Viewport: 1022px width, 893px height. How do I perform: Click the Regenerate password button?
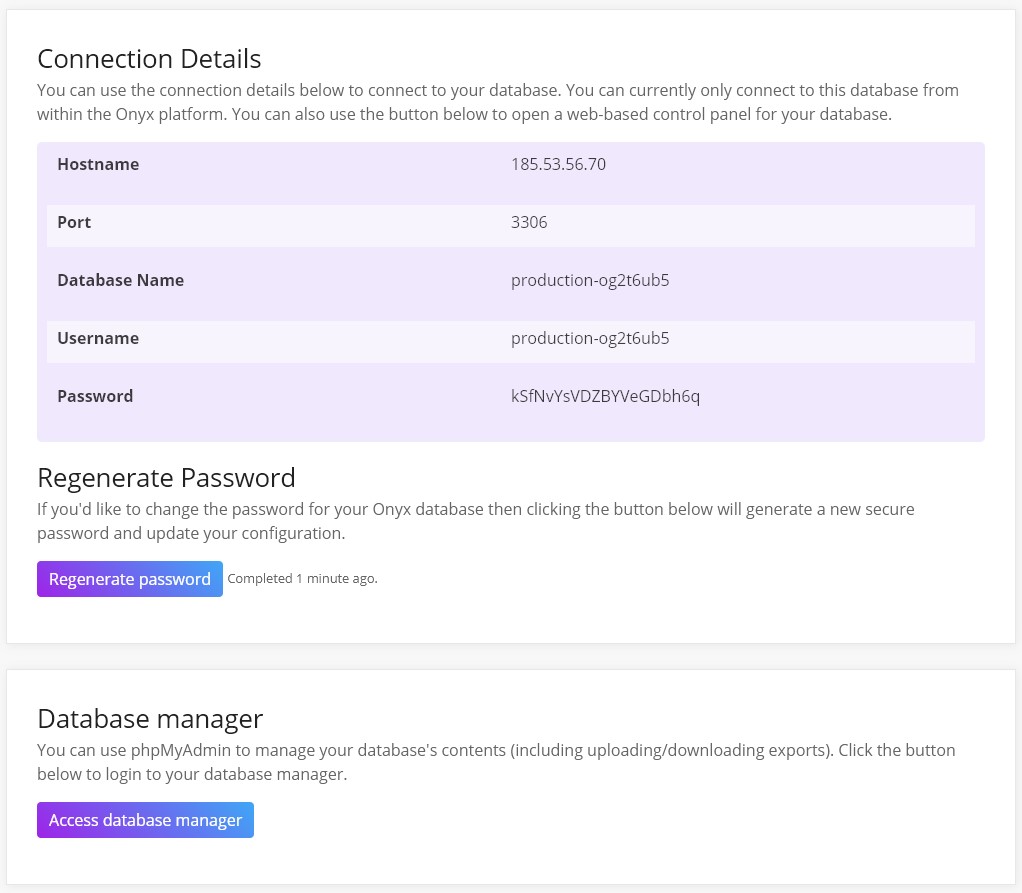130,579
